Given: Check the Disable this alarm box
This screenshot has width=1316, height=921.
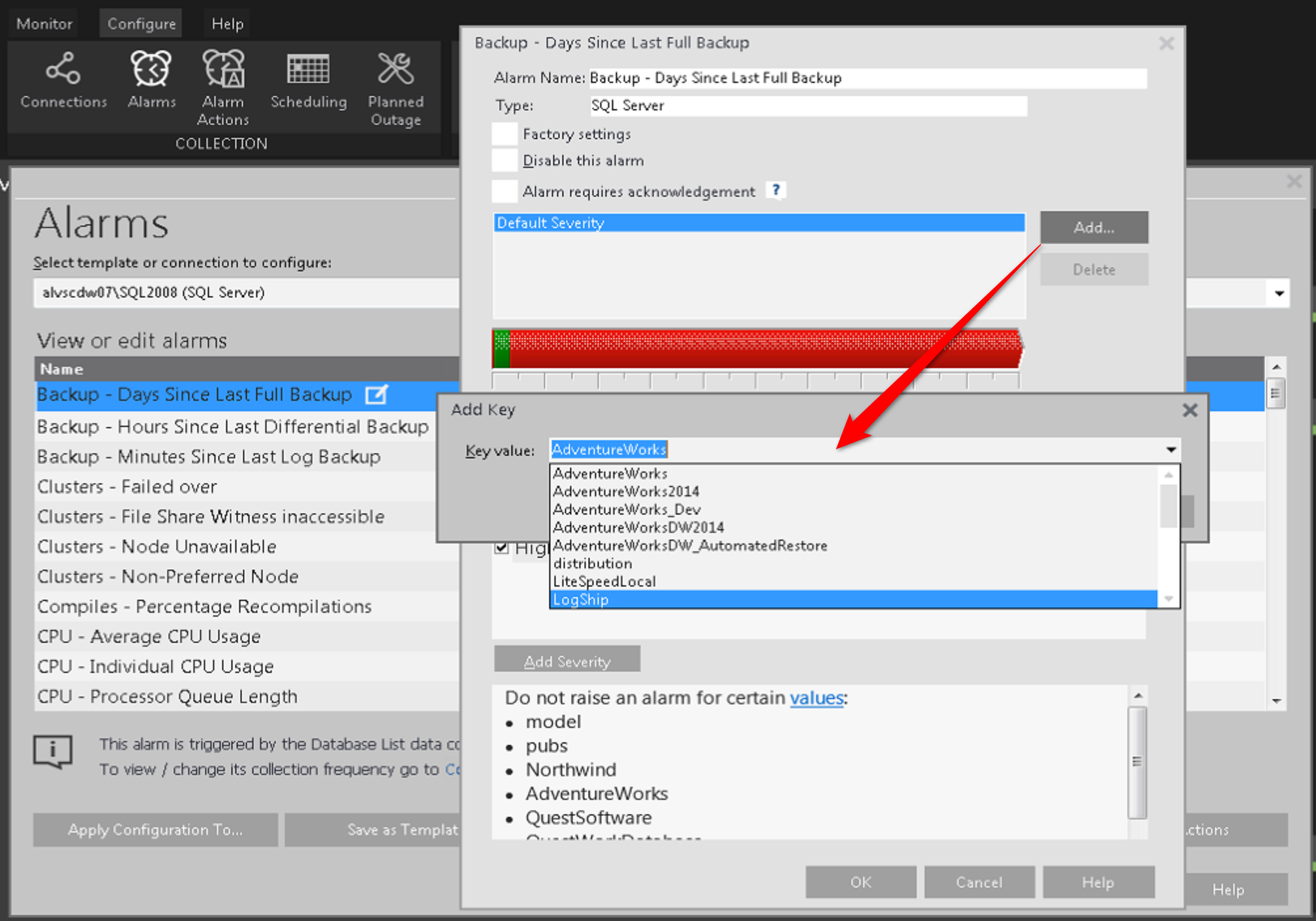Looking at the screenshot, I should [x=504, y=161].
